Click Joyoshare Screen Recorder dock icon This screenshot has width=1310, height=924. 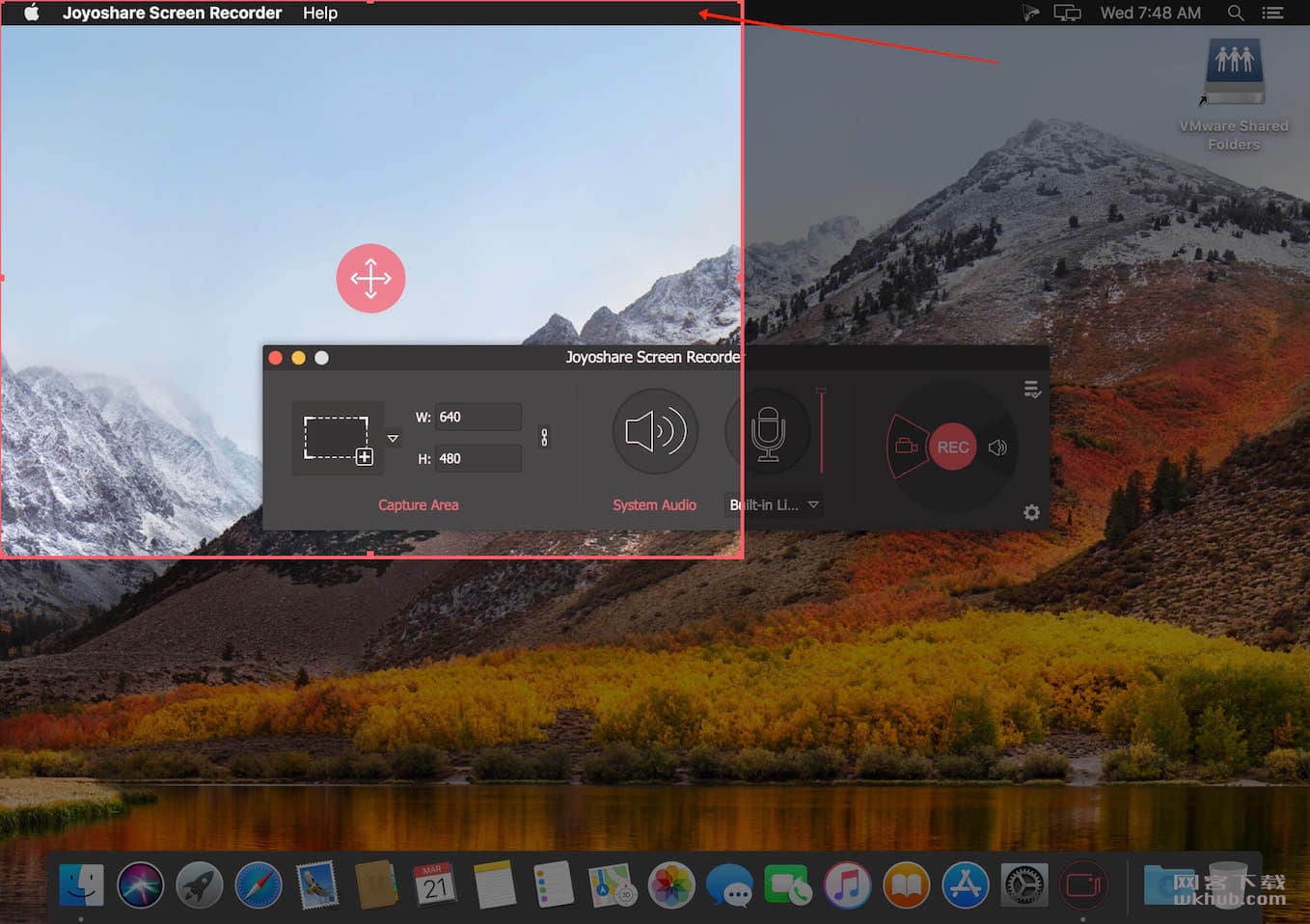click(x=1083, y=884)
